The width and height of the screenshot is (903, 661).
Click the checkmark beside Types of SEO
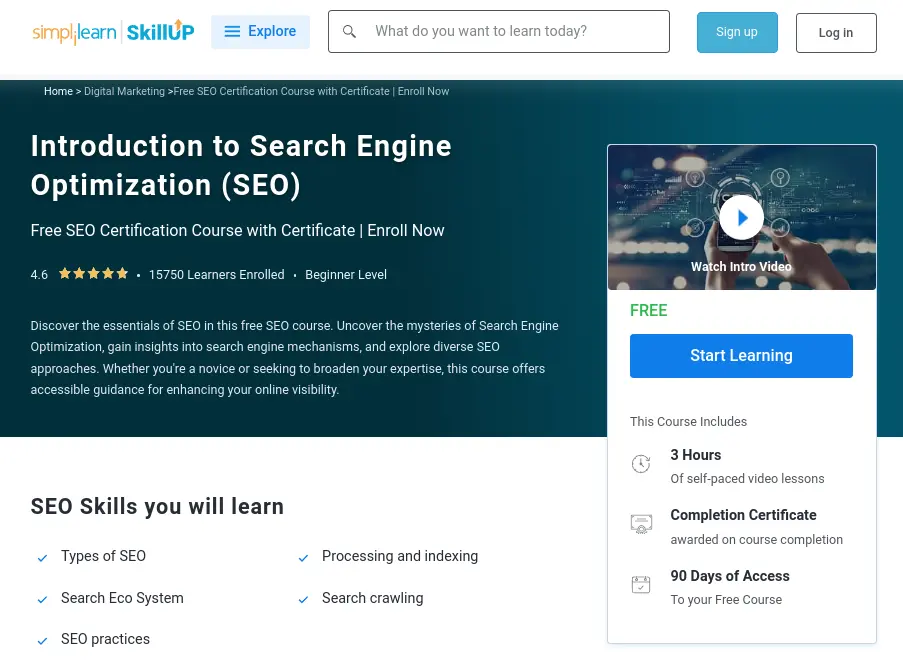click(x=42, y=558)
